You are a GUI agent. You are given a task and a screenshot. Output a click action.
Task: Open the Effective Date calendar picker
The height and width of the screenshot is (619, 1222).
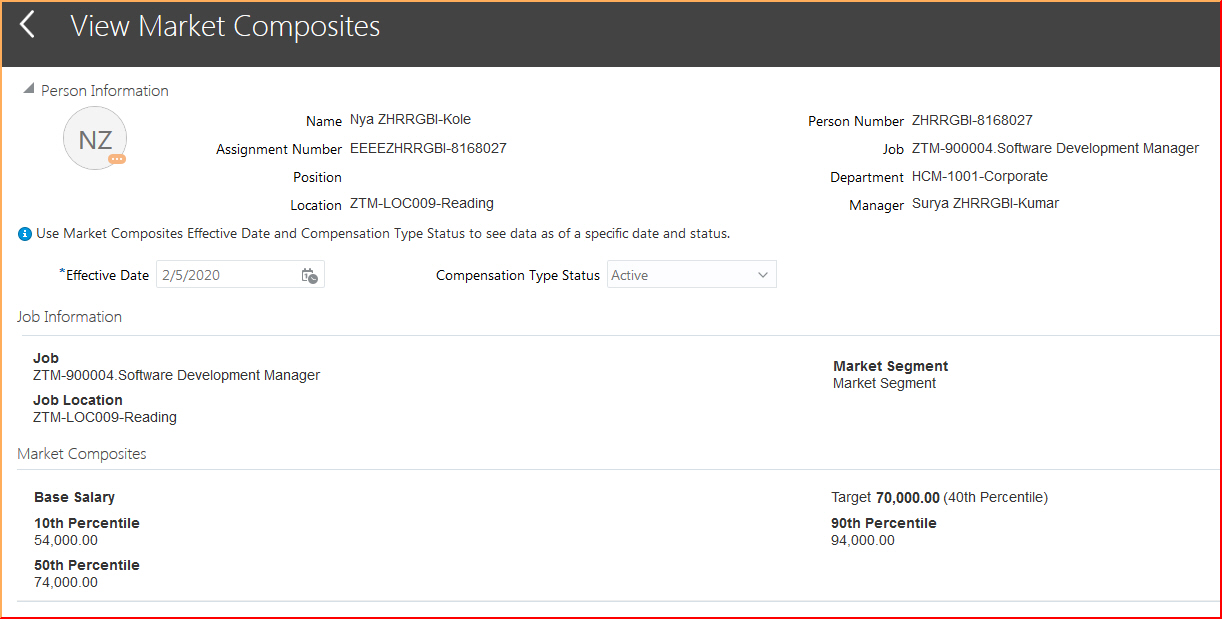pyautogui.click(x=310, y=276)
